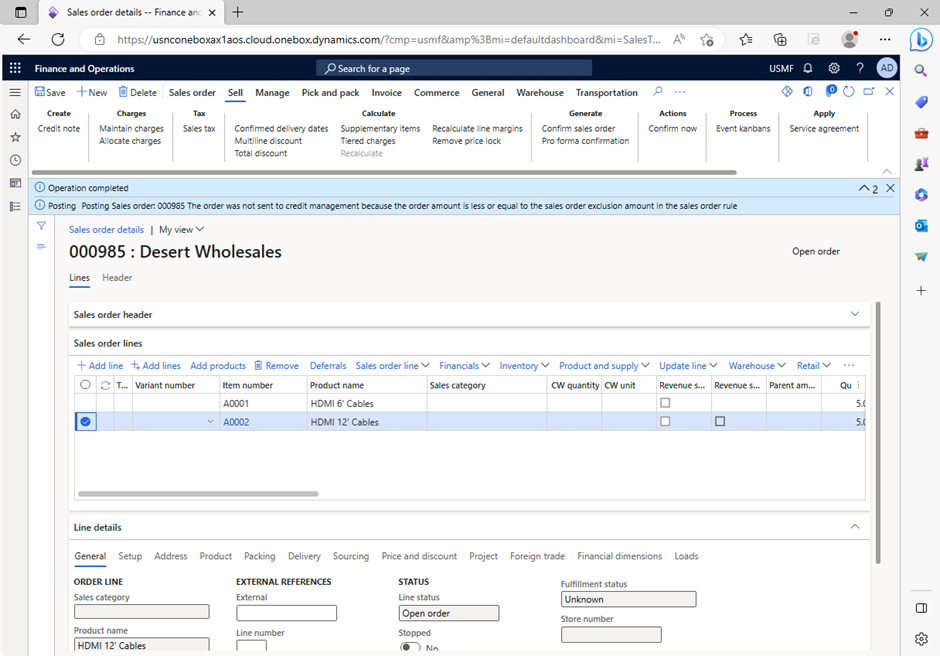Viewport: 940px width, 656px height.
Task: Open the Sales order details breadcrumb link
Action: coord(105,229)
